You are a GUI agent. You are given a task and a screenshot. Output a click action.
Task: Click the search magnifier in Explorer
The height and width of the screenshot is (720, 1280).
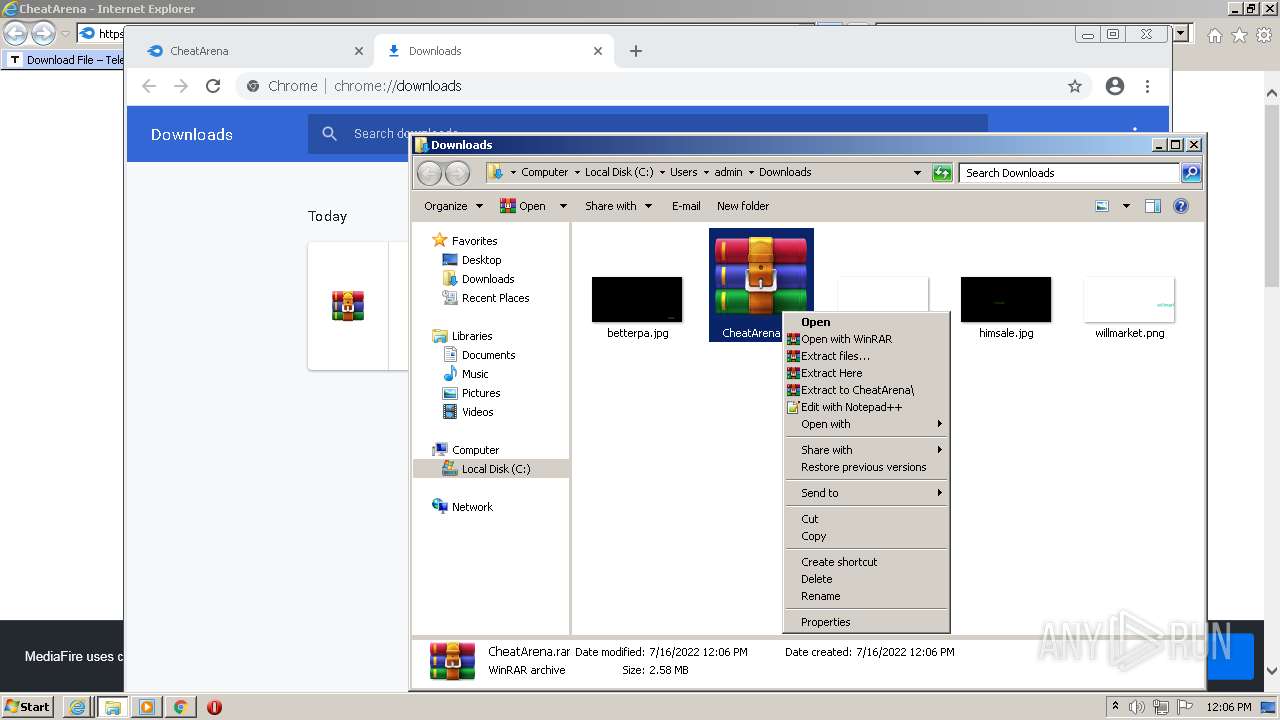1190,172
